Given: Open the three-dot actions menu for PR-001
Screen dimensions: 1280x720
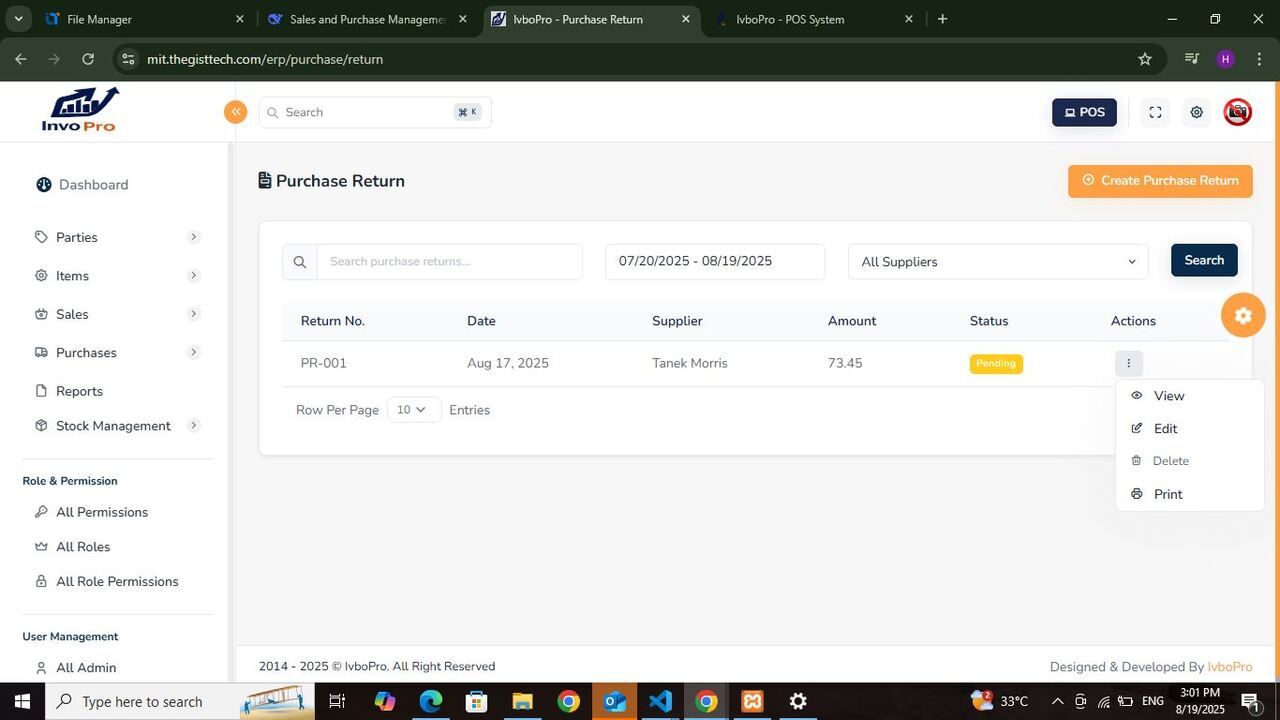Looking at the screenshot, I should tap(1128, 363).
